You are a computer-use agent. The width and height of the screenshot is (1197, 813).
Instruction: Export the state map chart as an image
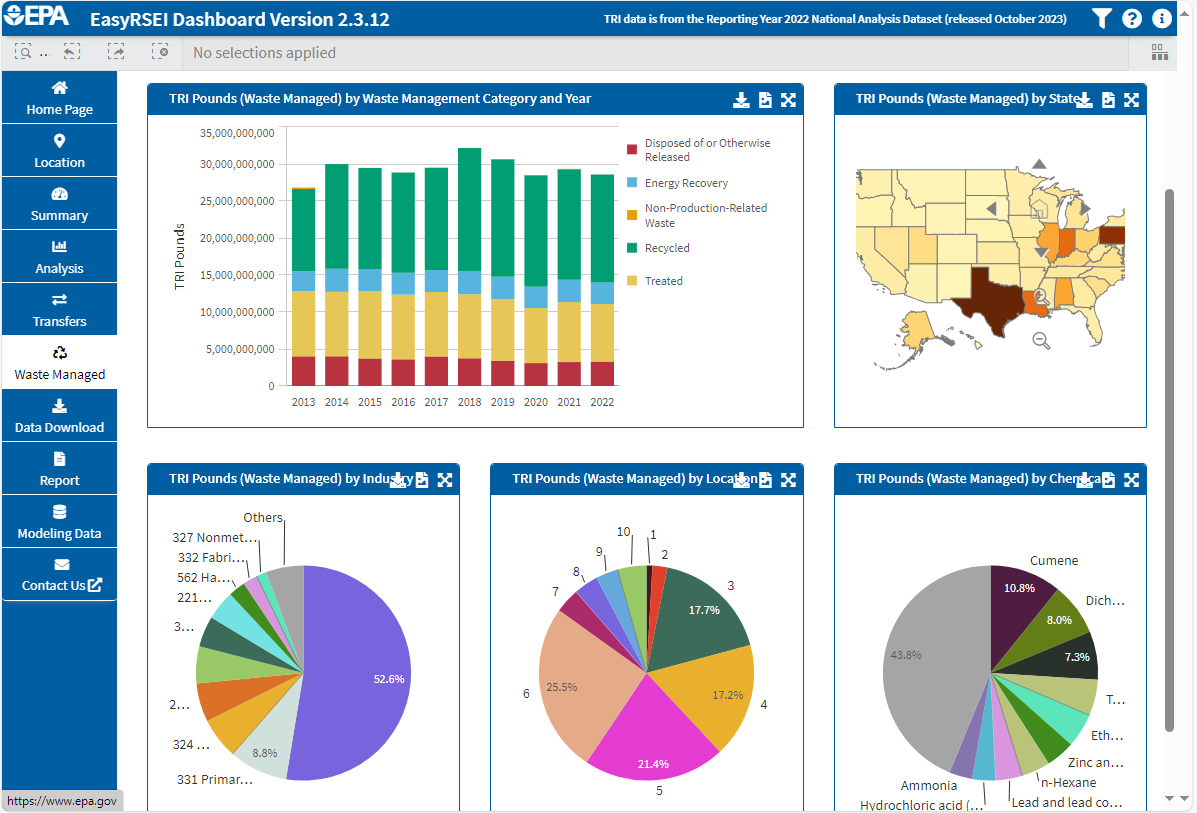[1108, 99]
